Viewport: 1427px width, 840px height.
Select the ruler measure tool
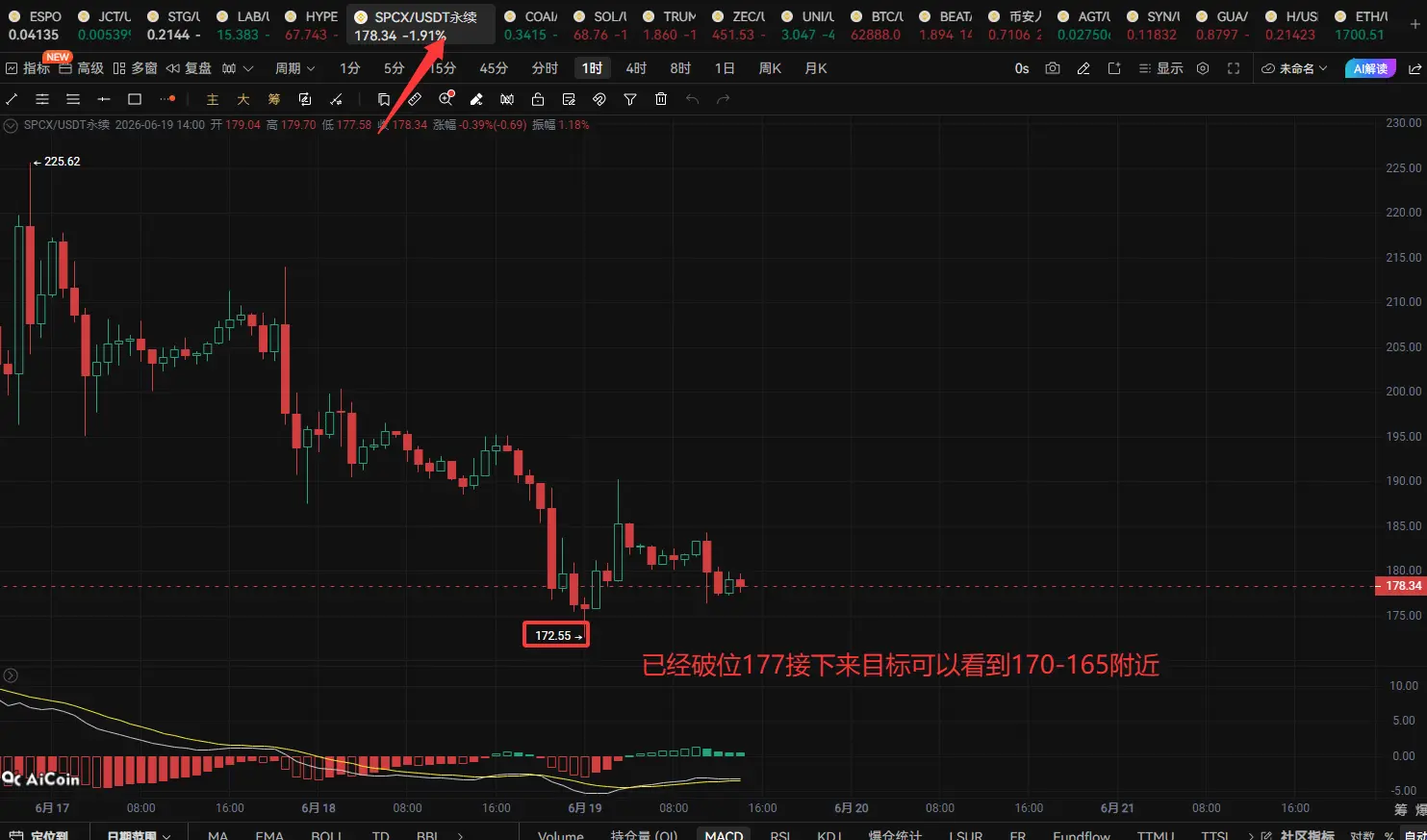click(x=415, y=99)
